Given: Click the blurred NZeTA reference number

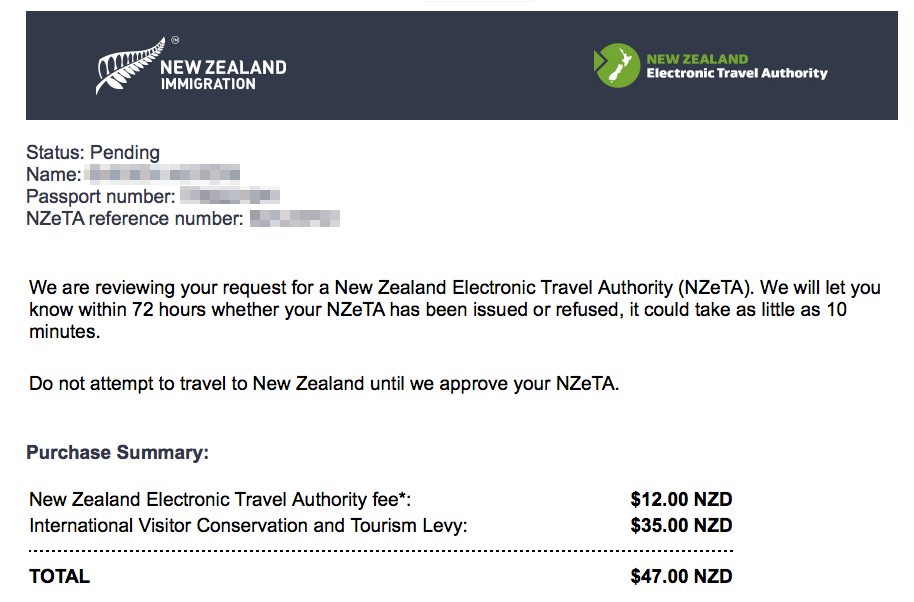Looking at the screenshot, I should tap(295, 218).
